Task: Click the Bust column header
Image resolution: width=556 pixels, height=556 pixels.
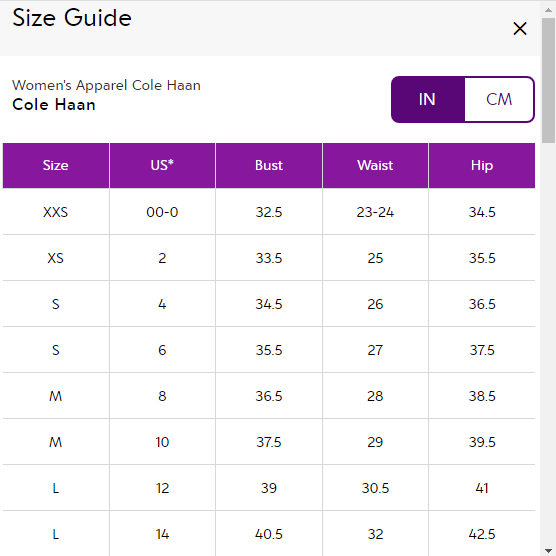Action: pyautogui.click(x=269, y=165)
